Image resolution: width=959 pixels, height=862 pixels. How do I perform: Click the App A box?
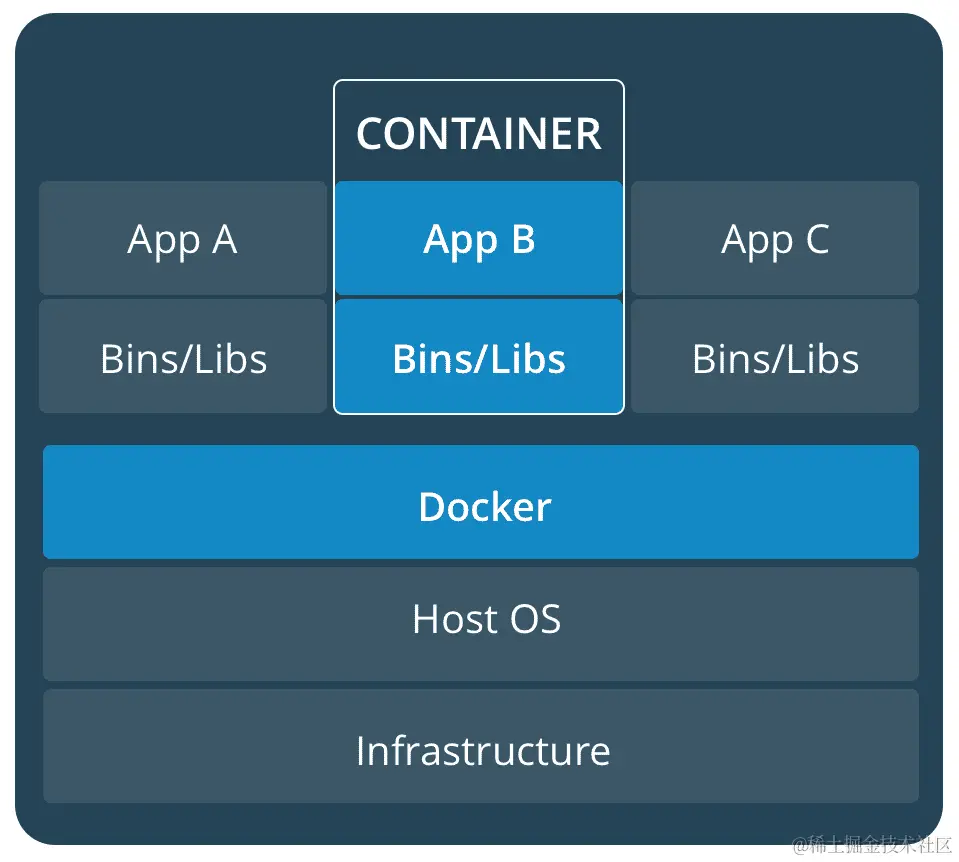[x=183, y=238]
